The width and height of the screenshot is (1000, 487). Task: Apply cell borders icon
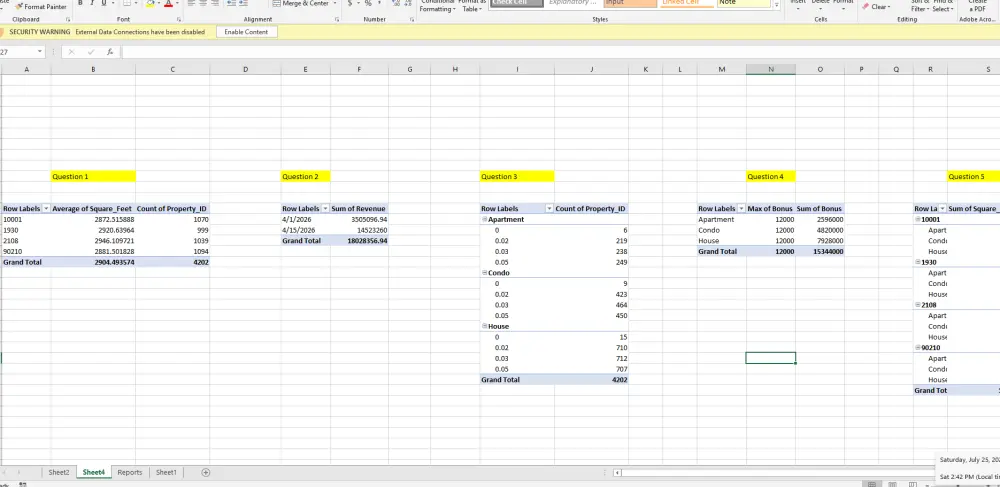(x=126, y=3)
